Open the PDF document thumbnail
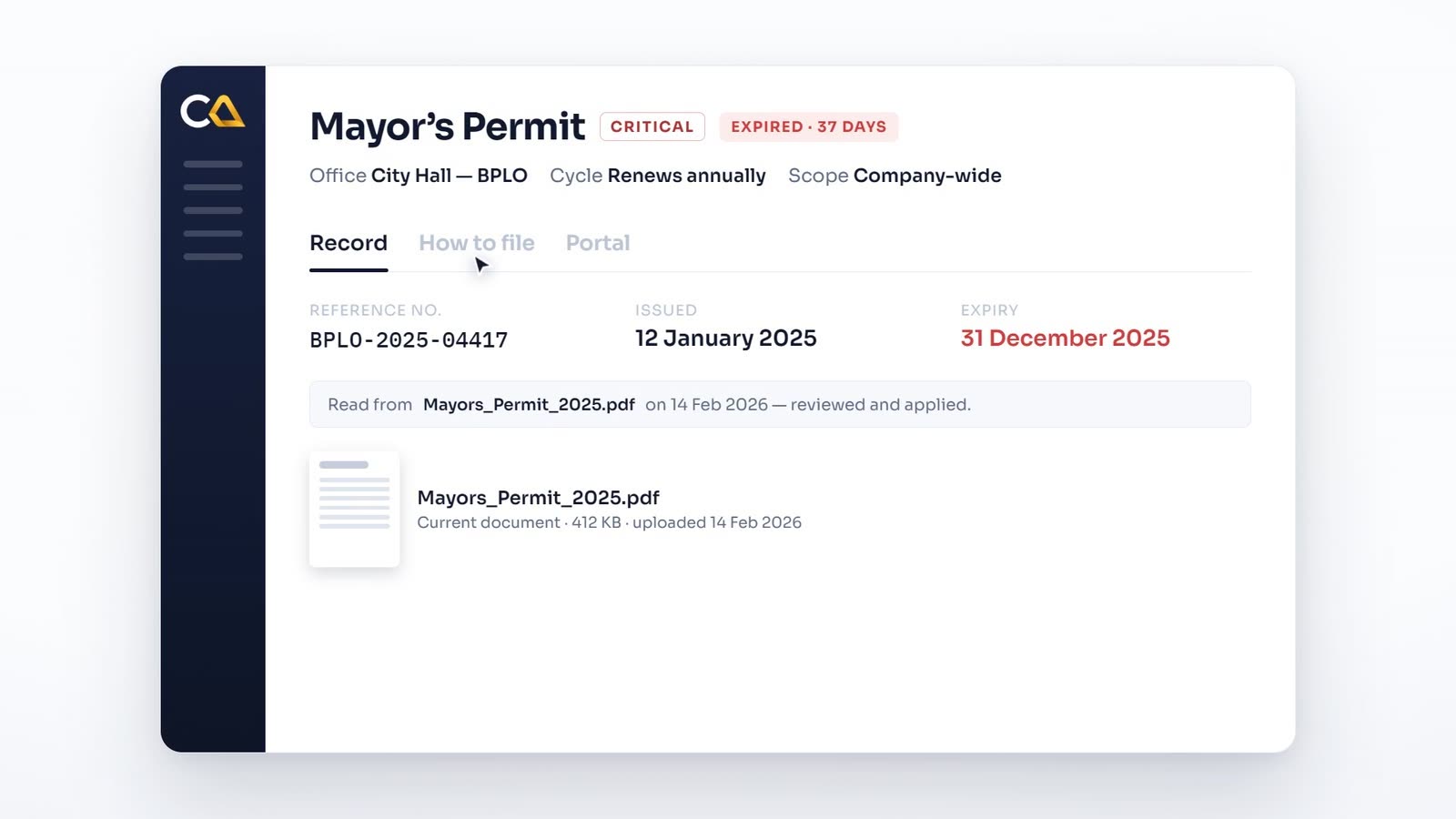This screenshot has height=819, width=1456. (x=354, y=509)
